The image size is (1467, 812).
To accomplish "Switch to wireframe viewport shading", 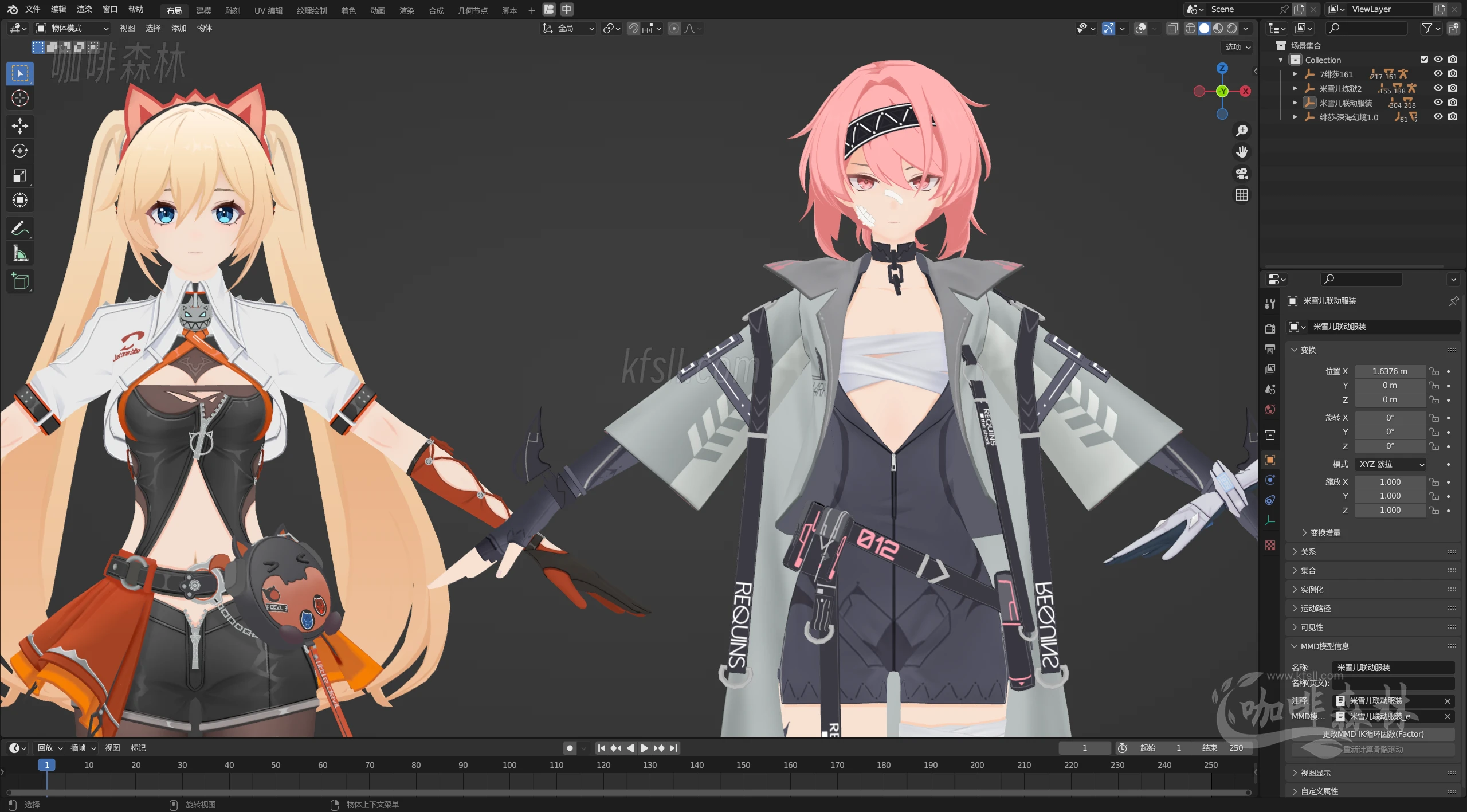I will [x=1190, y=28].
